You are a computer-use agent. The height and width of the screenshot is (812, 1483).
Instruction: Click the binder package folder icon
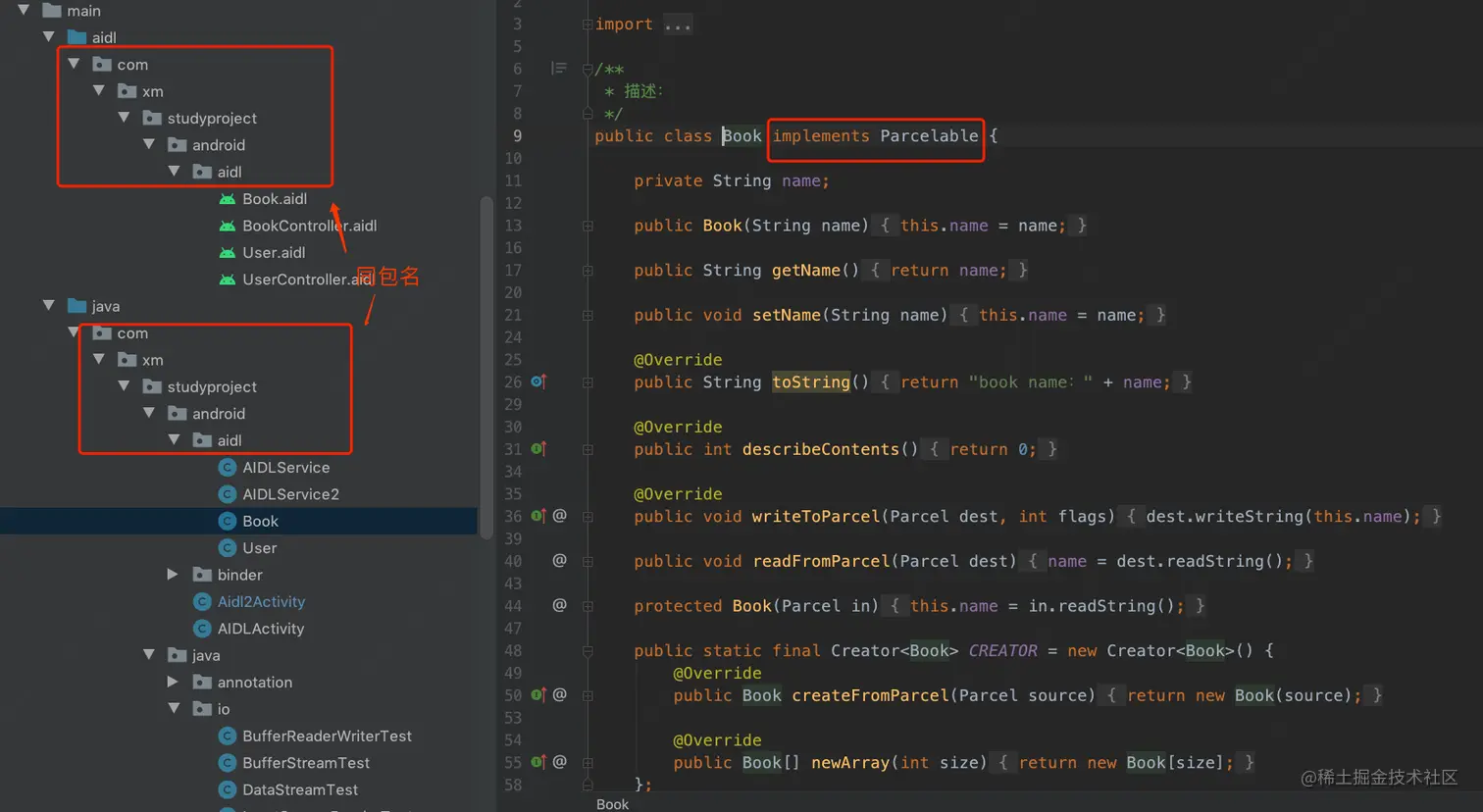tap(203, 575)
